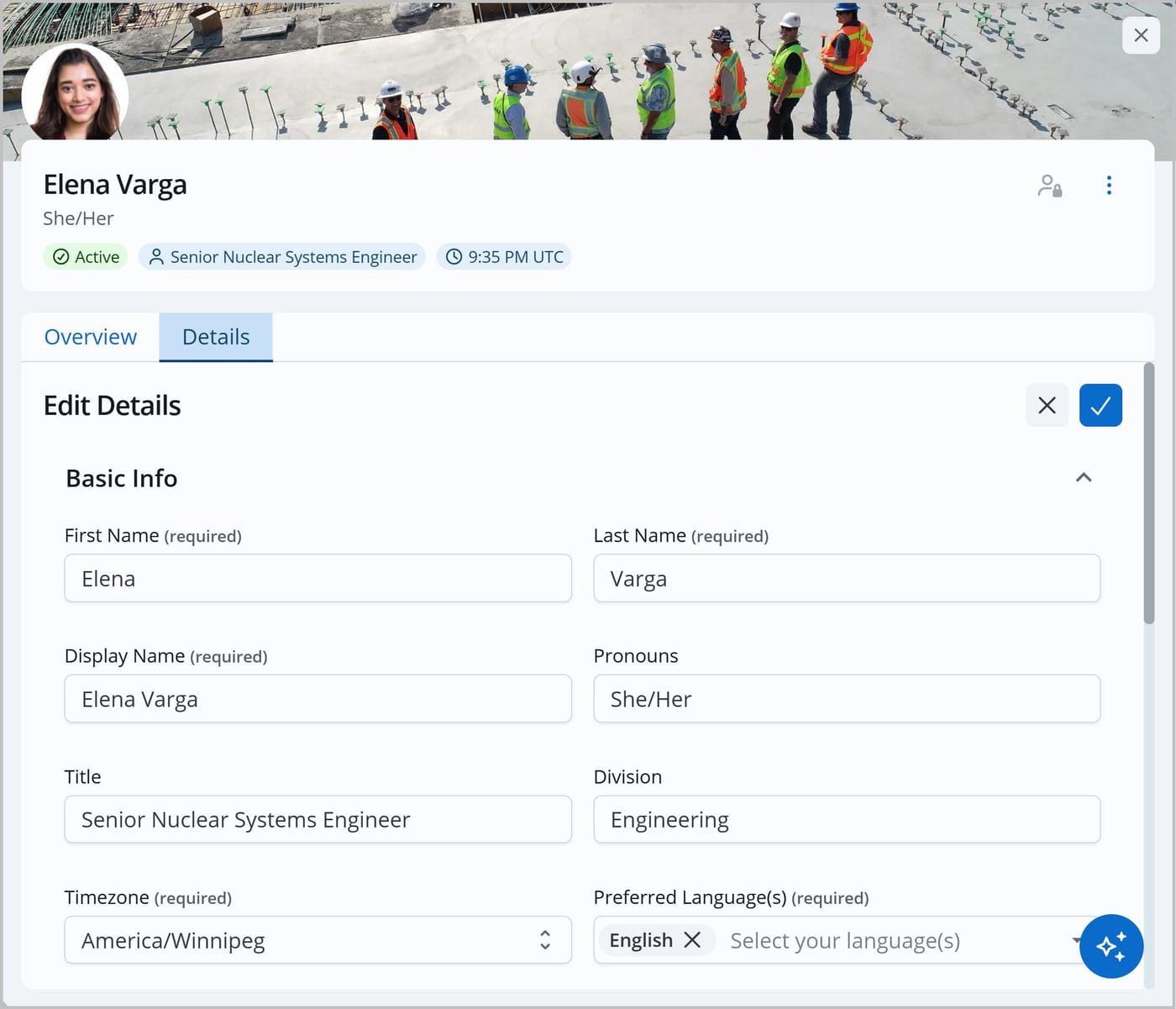Viewport: 1176px width, 1009px height.
Task: Switch to the Overview tab
Action: pyautogui.click(x=90, y=337)
